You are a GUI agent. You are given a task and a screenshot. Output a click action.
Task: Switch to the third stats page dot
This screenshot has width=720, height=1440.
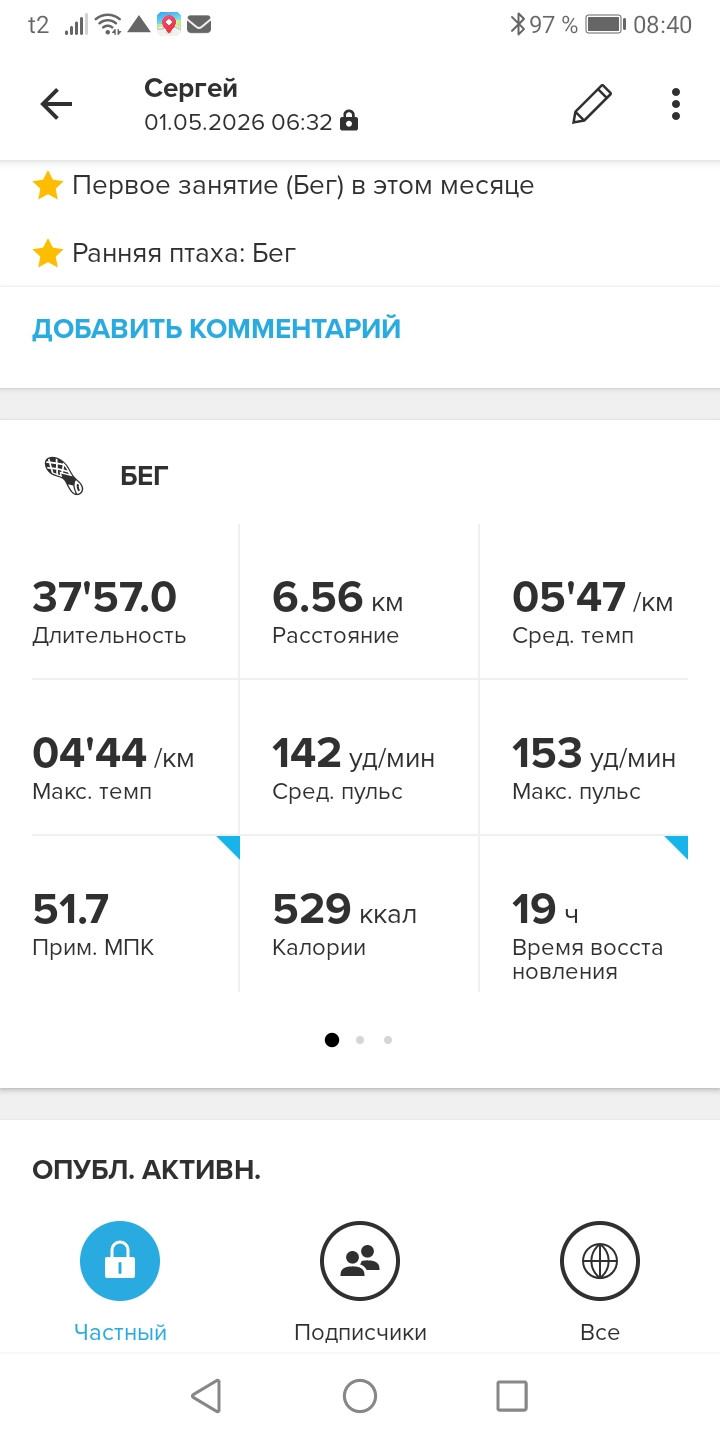(388, 1040)
